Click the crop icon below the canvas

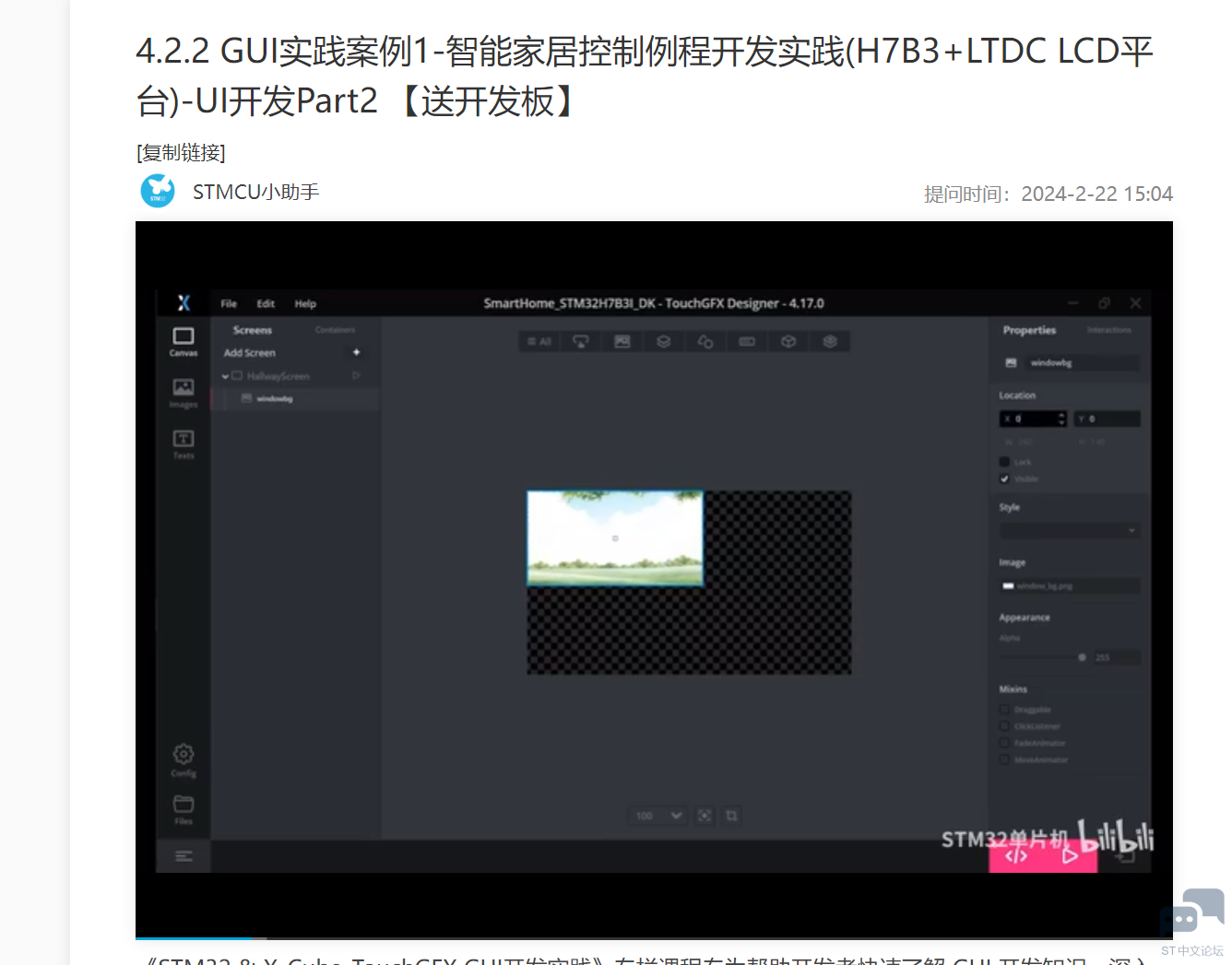coord(731,816)
